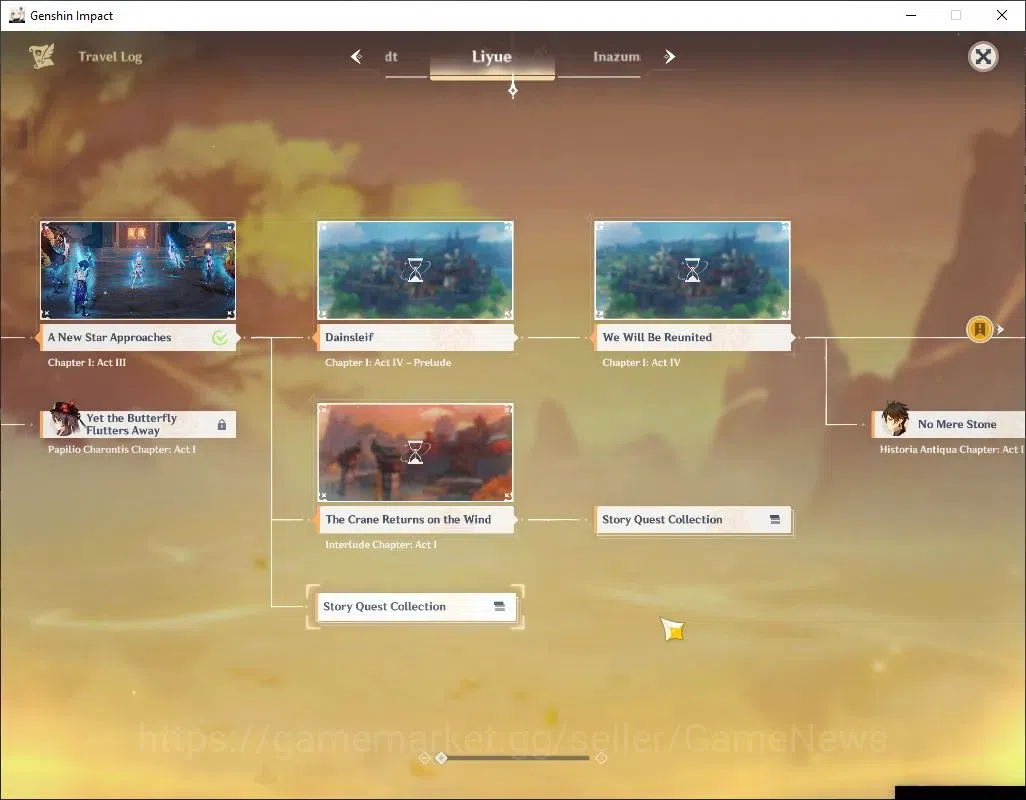Click 'Interlude Chapter: Act I' subtitle
Viewport: 1026px width, 800px height.
tap(381, 544)
